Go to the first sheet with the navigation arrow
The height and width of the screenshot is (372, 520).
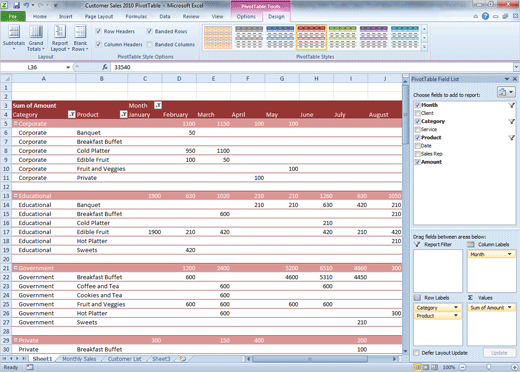coord(5,359)
